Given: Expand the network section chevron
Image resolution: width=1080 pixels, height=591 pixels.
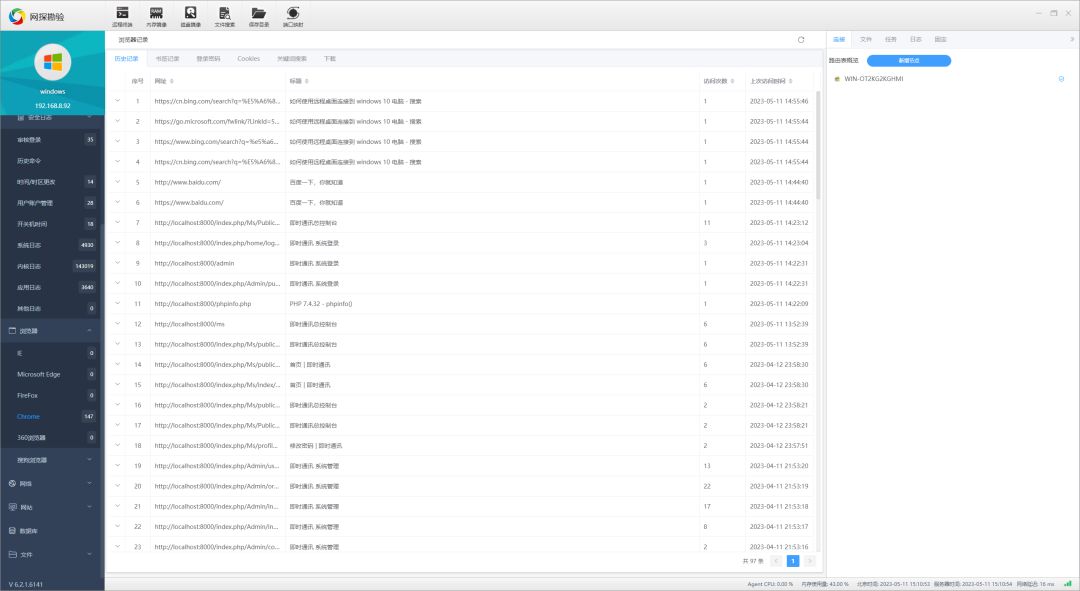Looking at the screenshot, I should click(x=90, y=484).
